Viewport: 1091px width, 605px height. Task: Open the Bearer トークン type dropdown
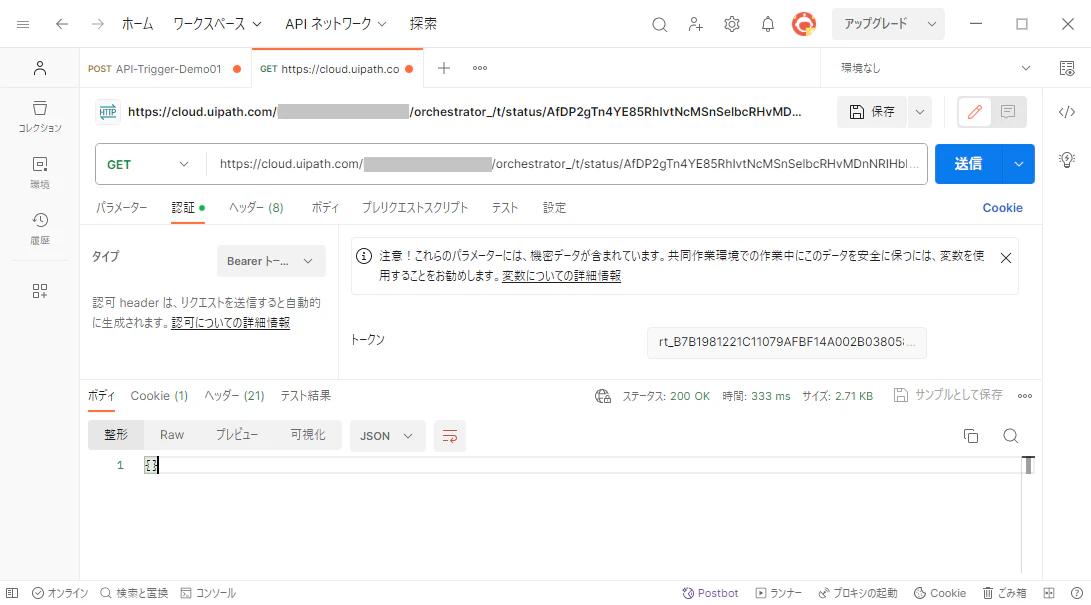point(271,261)
